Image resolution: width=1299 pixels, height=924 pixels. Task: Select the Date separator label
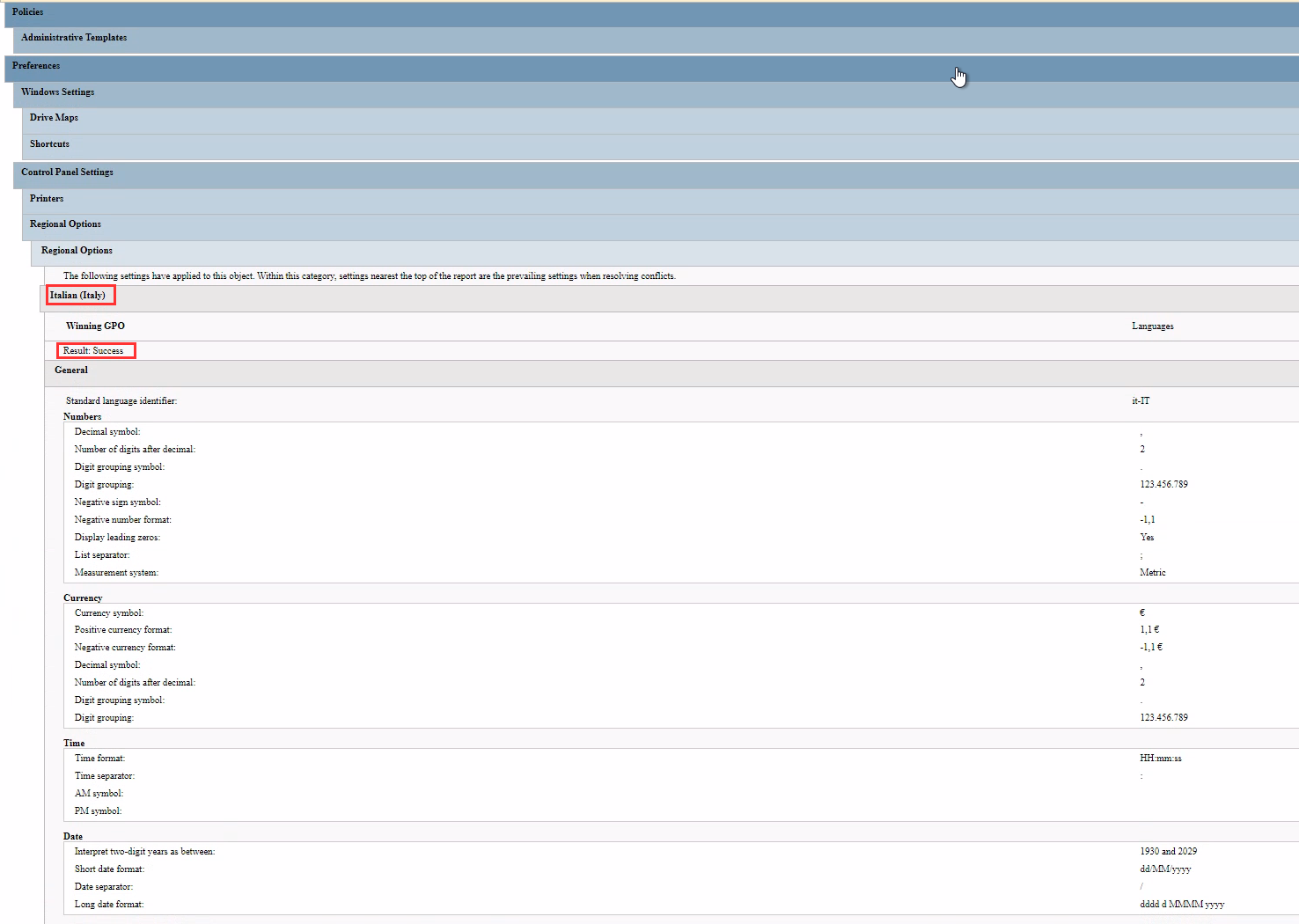pyautogui.click(x=104, y=887)
